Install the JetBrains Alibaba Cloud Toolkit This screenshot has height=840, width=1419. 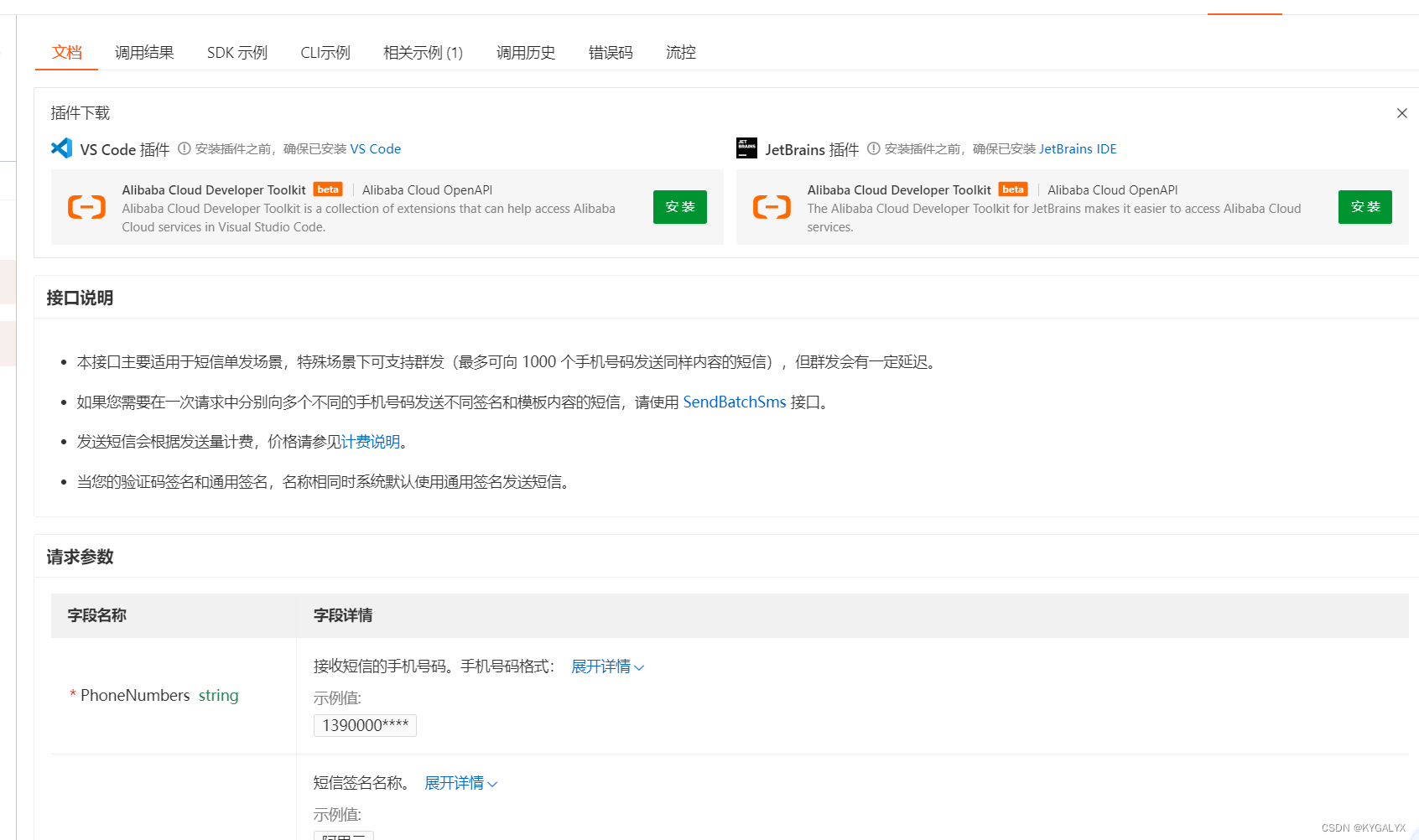coord(1365,207)
